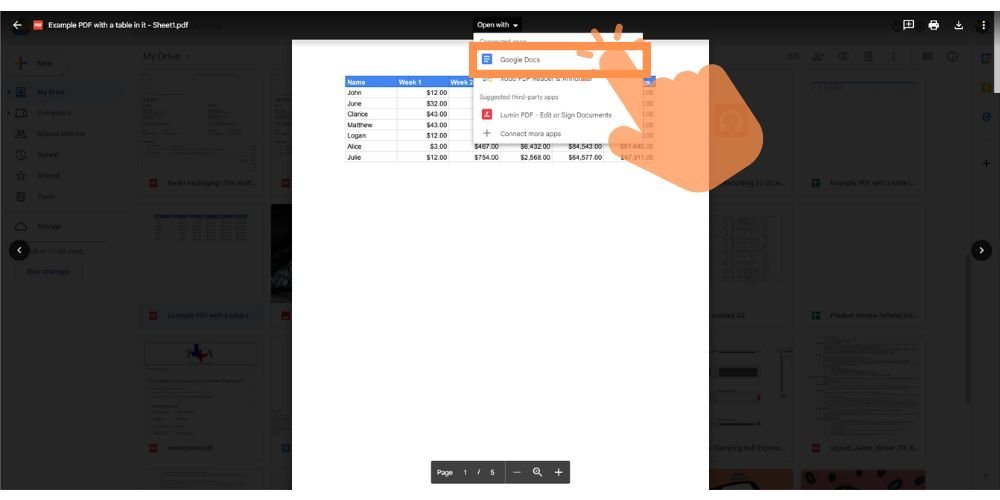Click the Clarice name cell
1000x500 pixels.
click(x=371, y=114)
